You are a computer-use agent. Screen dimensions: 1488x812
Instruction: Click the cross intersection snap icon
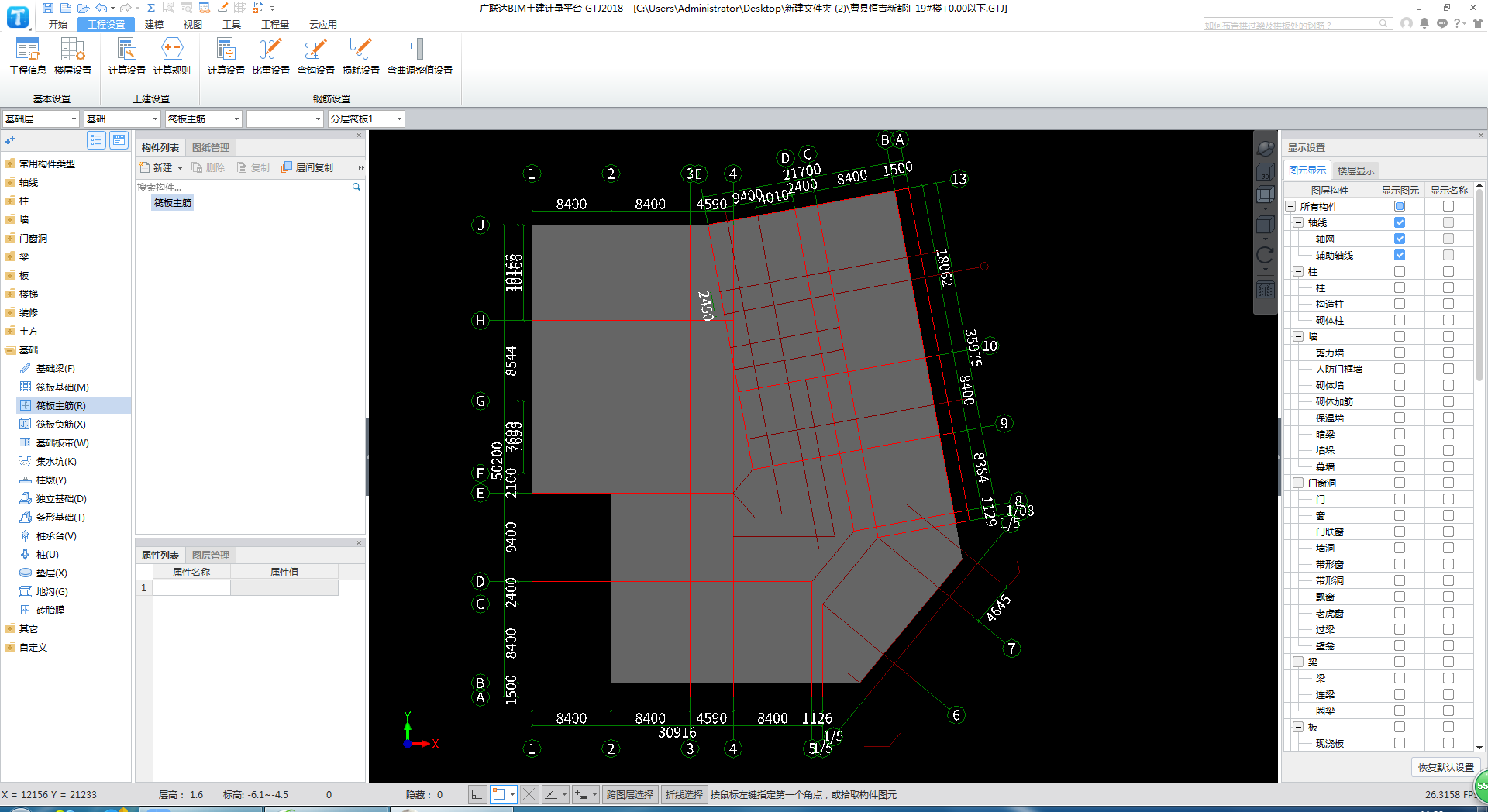click(529, 794)
